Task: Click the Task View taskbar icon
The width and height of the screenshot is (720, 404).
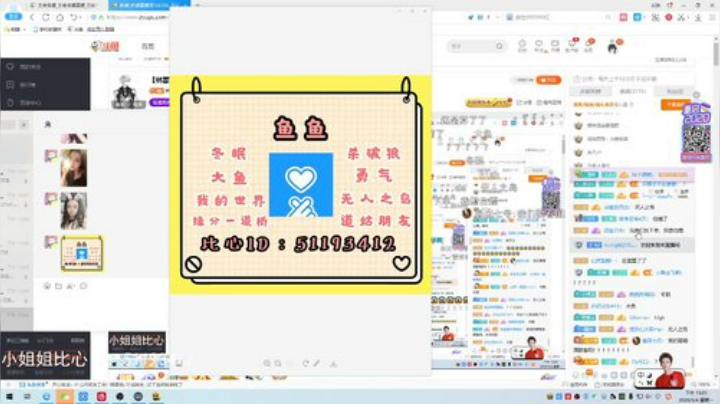Action: [x=27, y=396]
